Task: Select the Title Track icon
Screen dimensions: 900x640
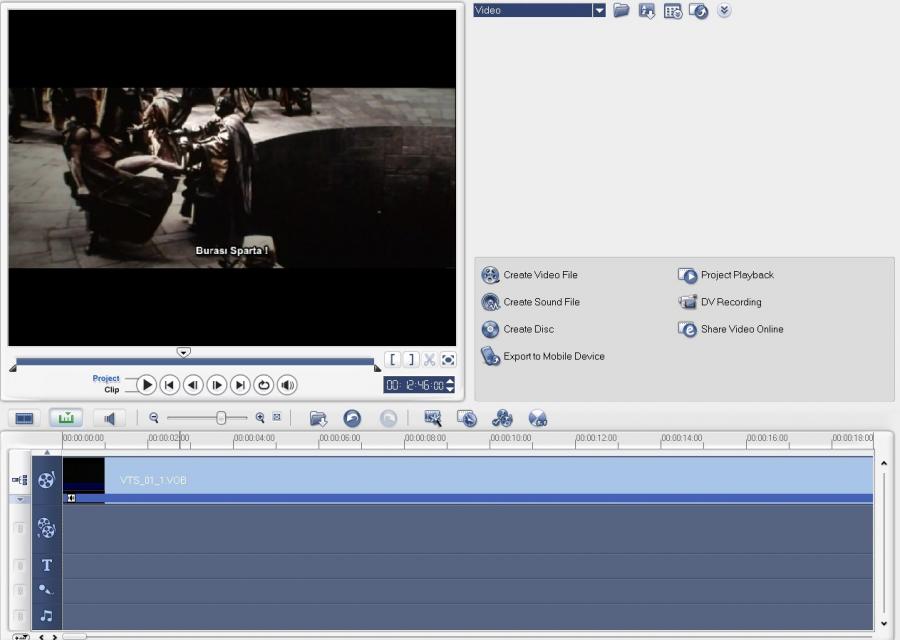Action: coord(47,565)
